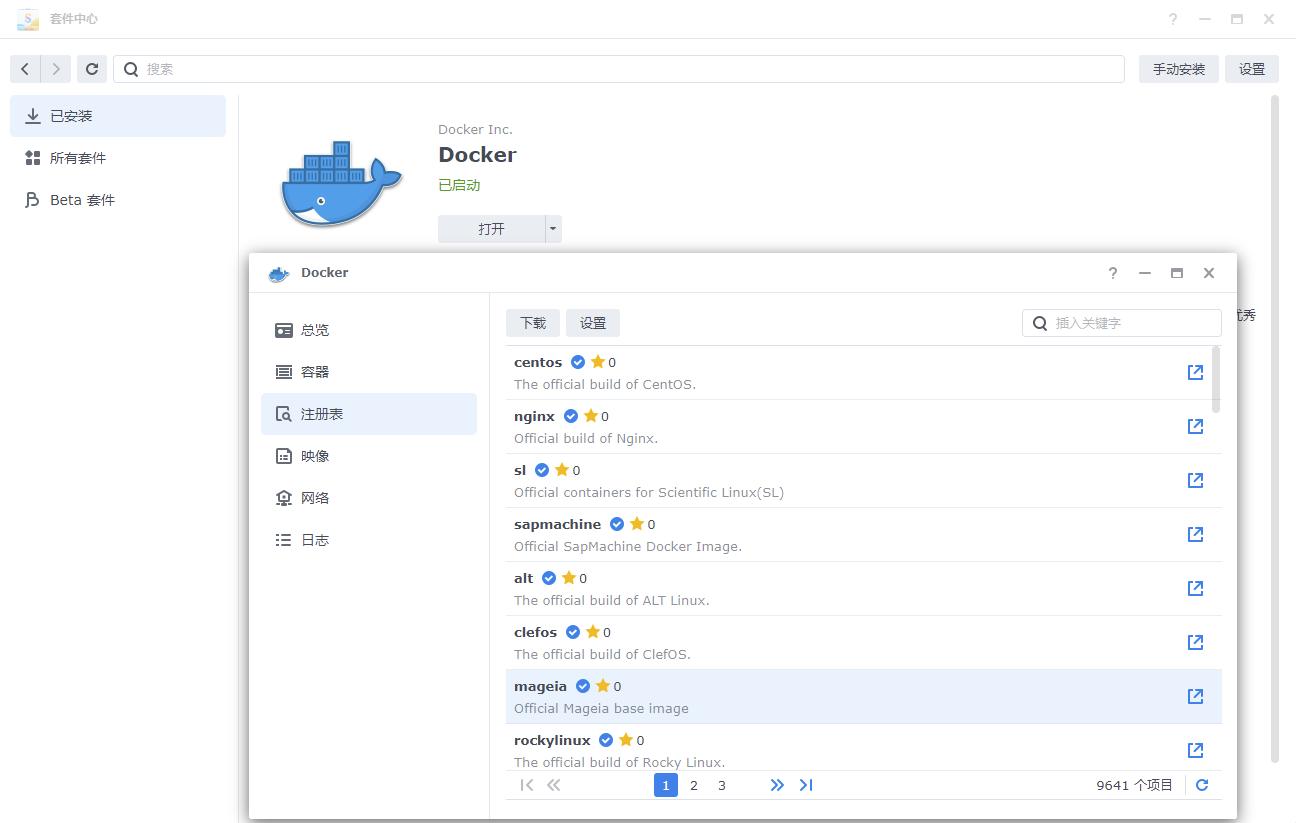Go to page 2 of registry
Screen dimensions: 1296x823
pyautogui.click(x=694, y=785)
